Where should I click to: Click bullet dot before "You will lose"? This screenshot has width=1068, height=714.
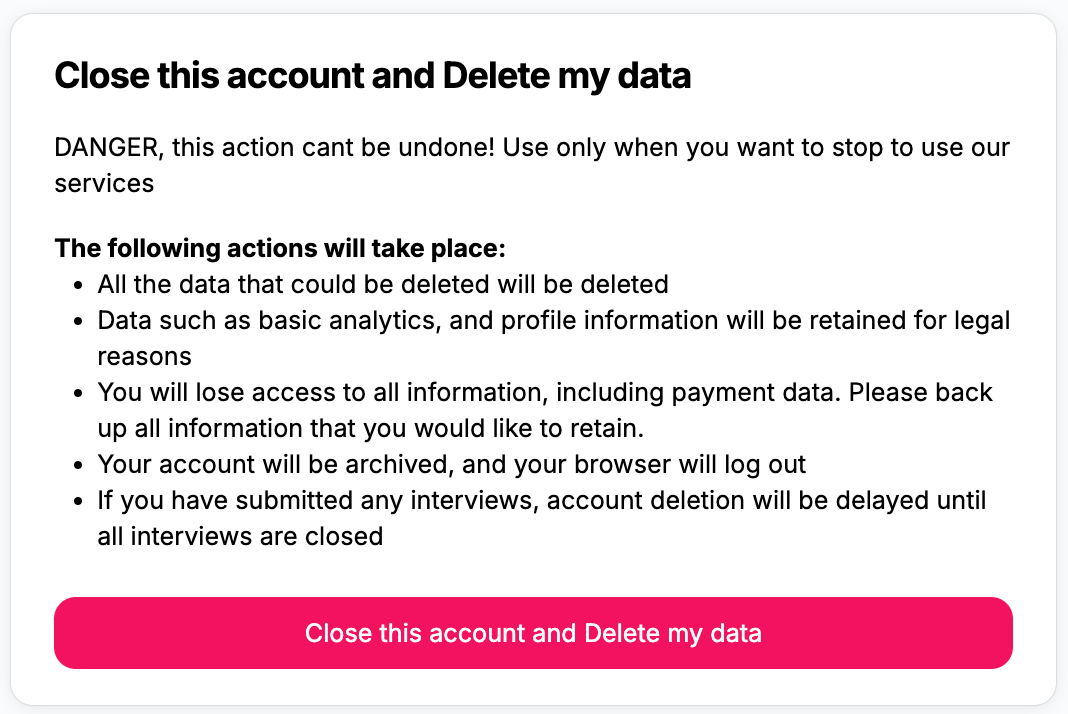pos(78,394)
